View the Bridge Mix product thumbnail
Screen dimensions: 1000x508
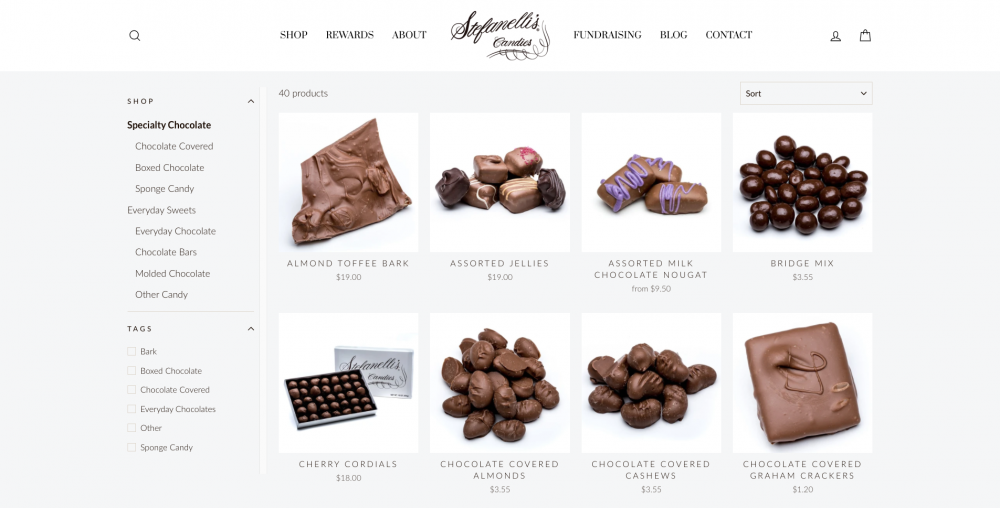point(802,182)
